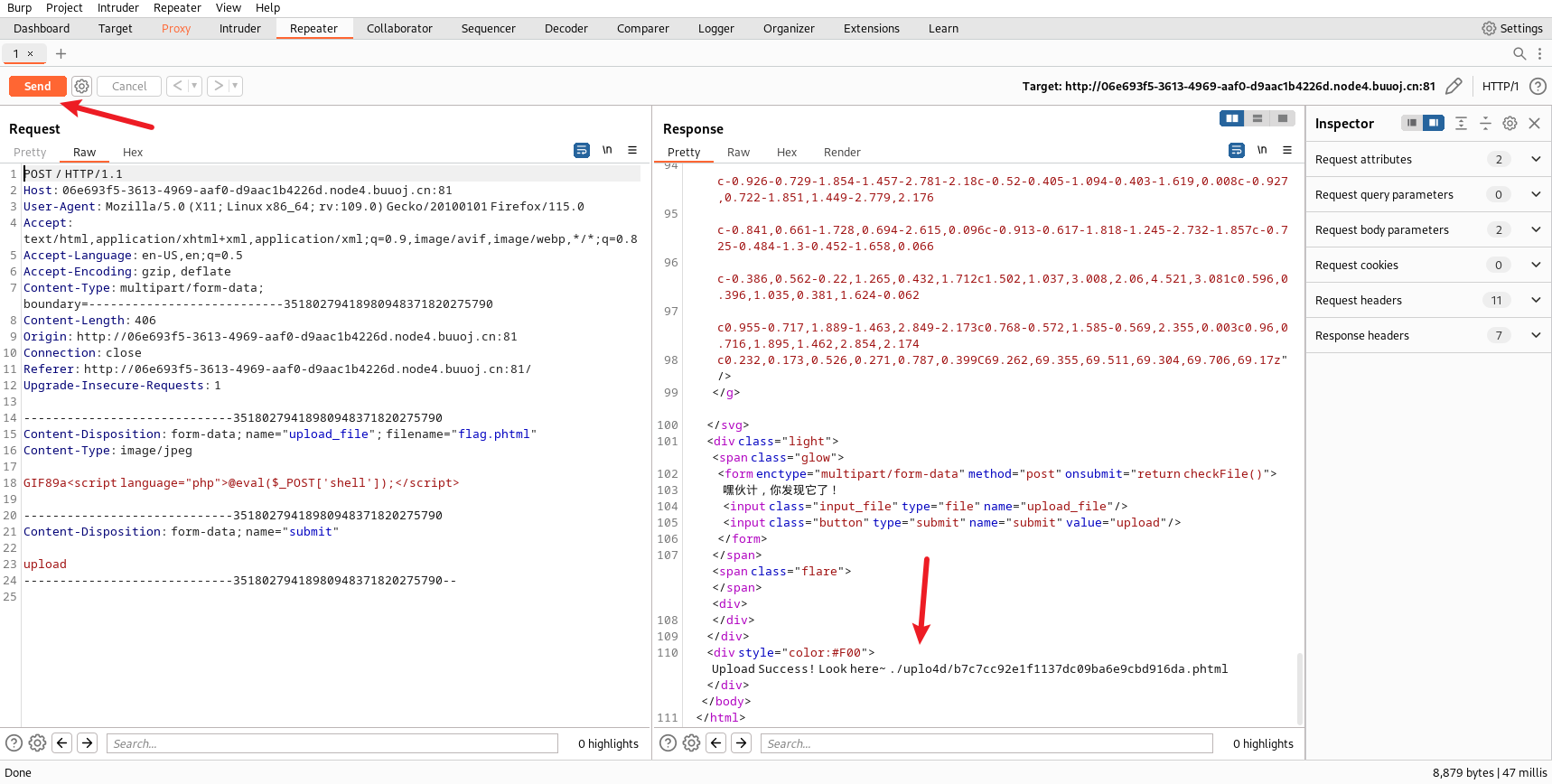
Task: Jump to previous response search match
Action: coord(715,742)
